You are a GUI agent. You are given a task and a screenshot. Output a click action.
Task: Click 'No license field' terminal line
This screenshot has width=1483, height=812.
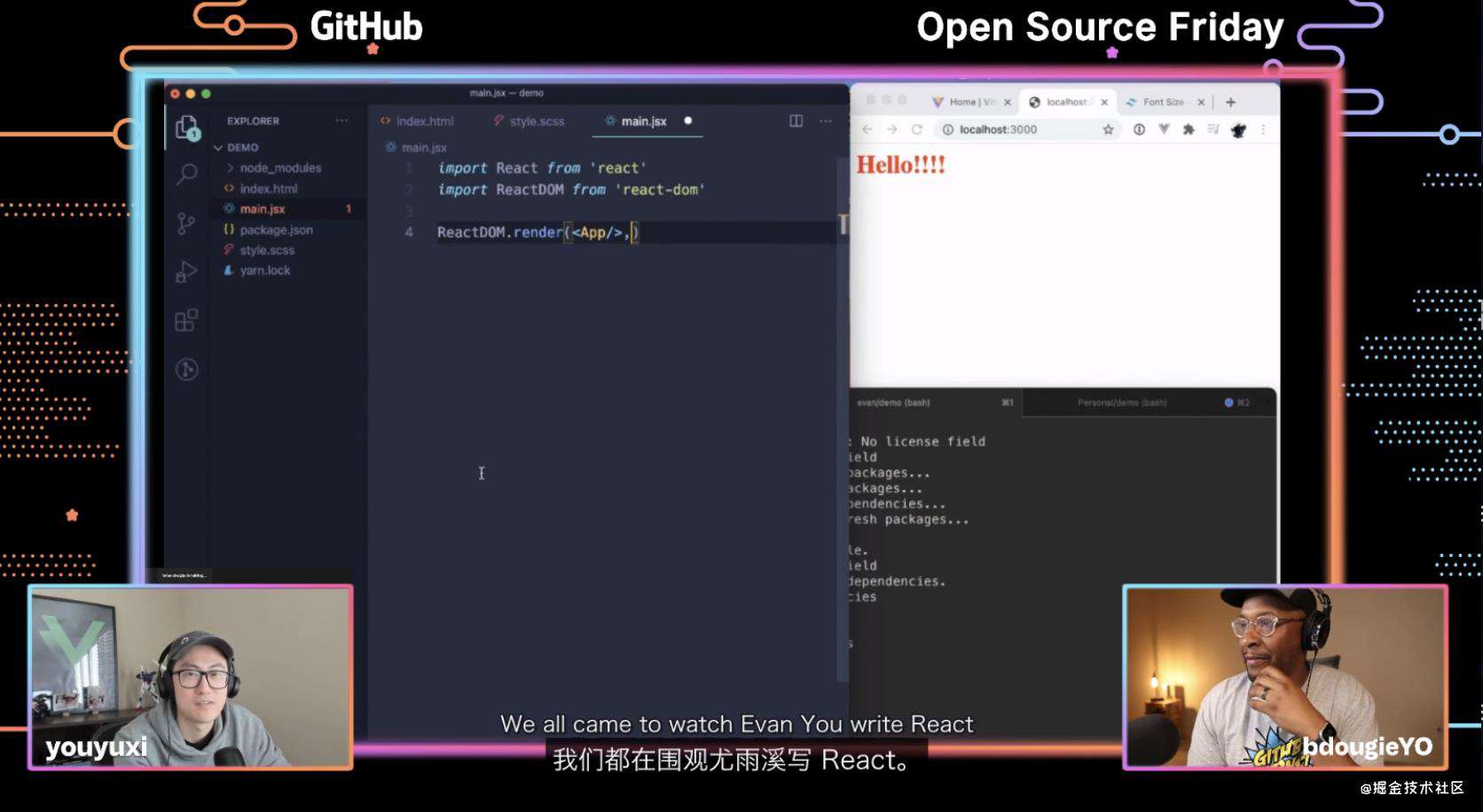pyautogui.click(x=922, y=441)
